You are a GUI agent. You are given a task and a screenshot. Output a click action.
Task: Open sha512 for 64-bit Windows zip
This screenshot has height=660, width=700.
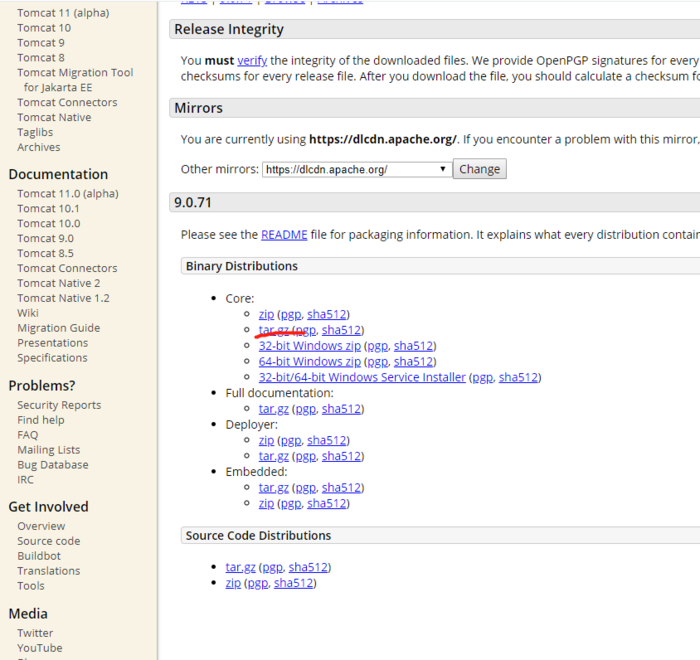pos(413,361)
